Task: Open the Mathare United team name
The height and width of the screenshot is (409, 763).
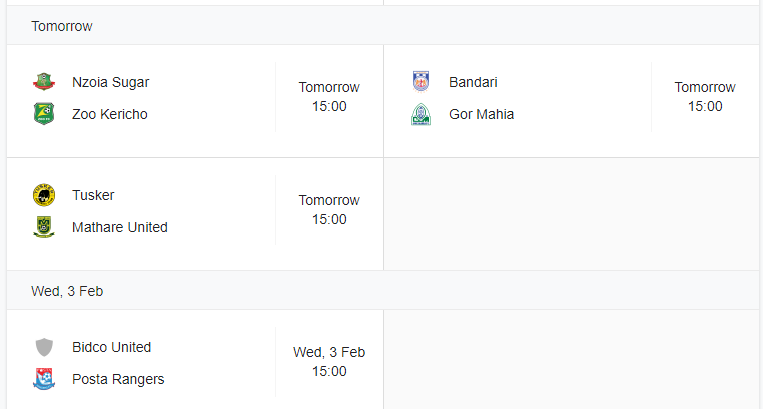Action: tap(120, 227)
